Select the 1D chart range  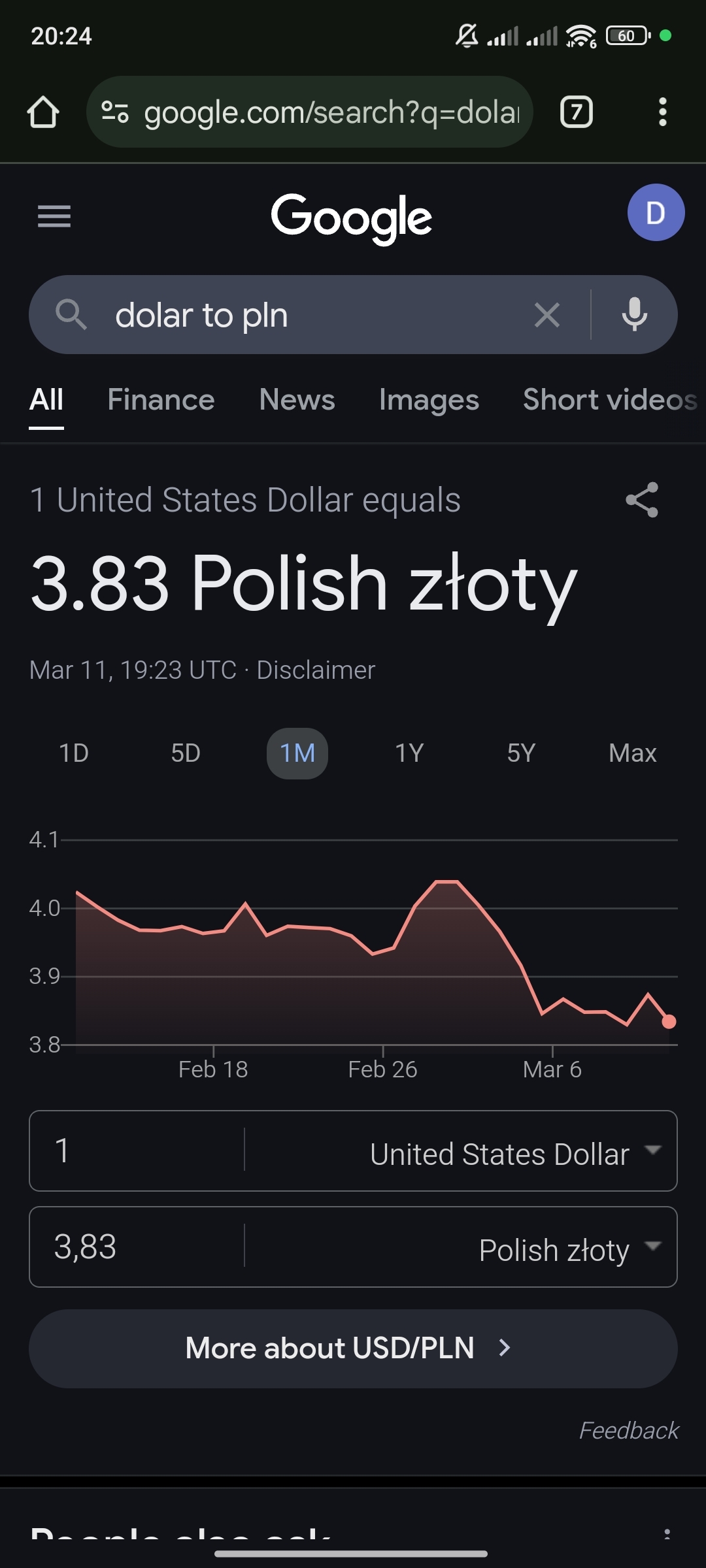[x=74, y=753]
